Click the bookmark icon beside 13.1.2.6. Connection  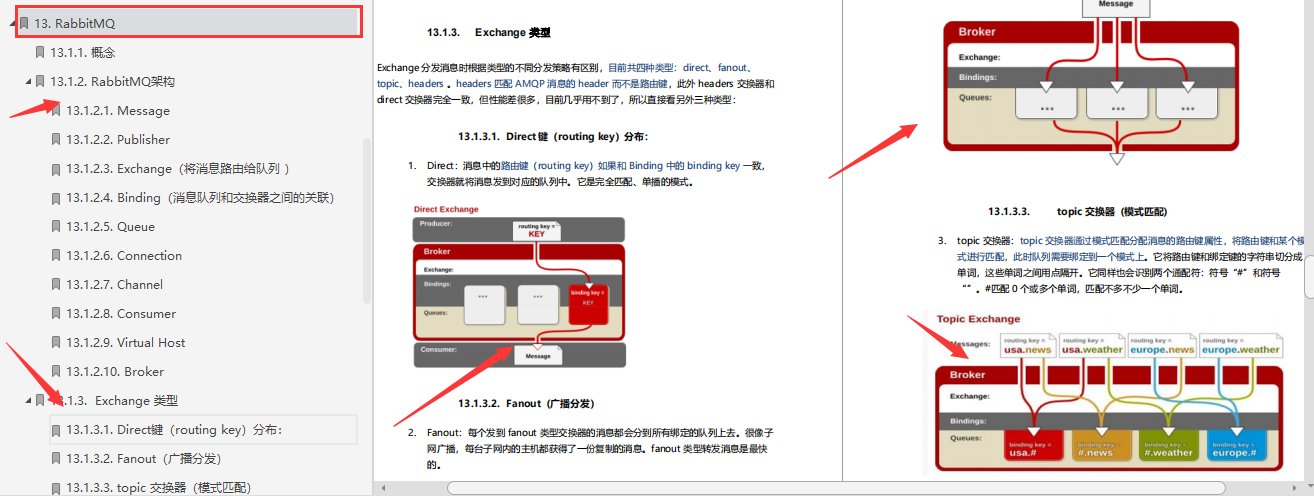[56, 255]
